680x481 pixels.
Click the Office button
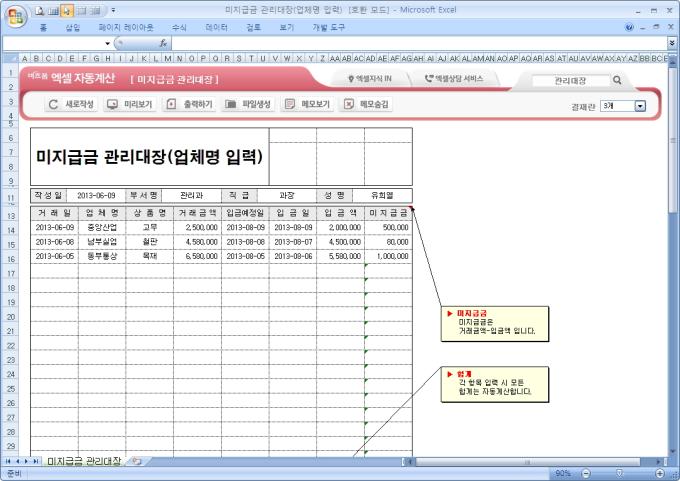pyautogui.click(x=14, y=14)
